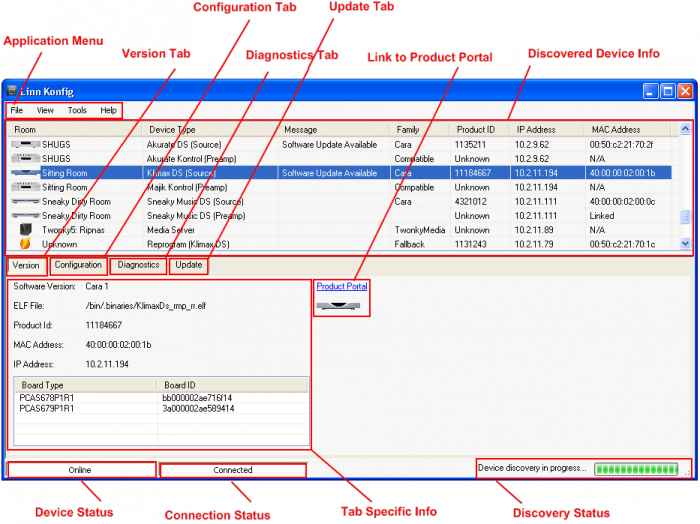Select the Sneaky Music DS (Preamp) cell

tap(196, 216)
